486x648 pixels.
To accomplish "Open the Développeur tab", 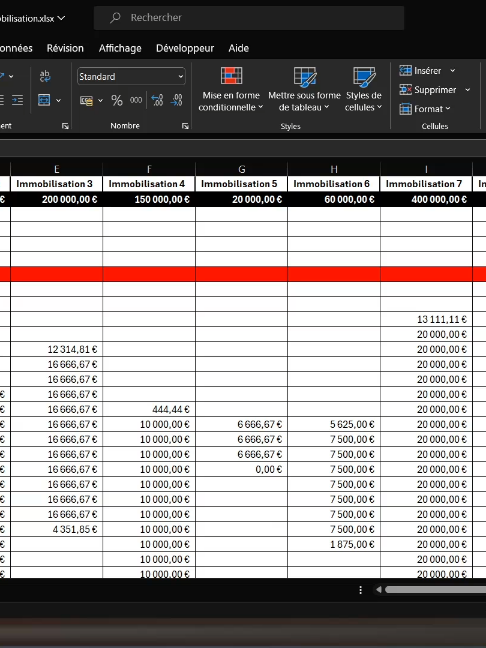I will tap(185, 48).
